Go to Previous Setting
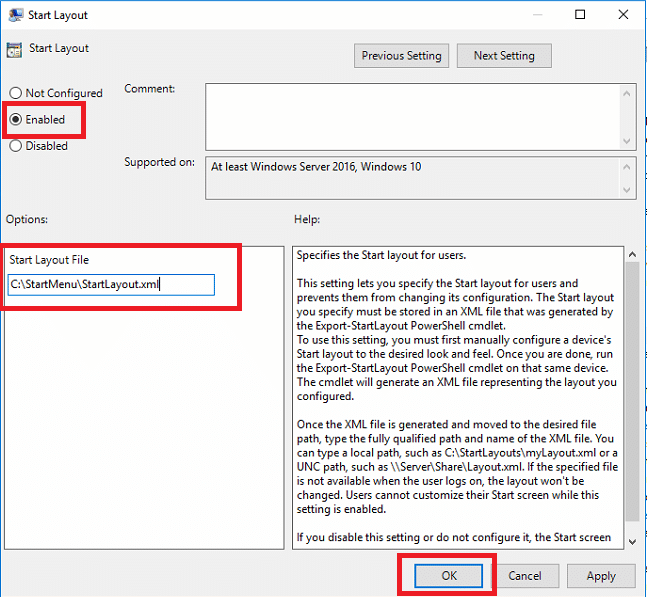Screen dimensions: 647x599 (x=401, y=56)
